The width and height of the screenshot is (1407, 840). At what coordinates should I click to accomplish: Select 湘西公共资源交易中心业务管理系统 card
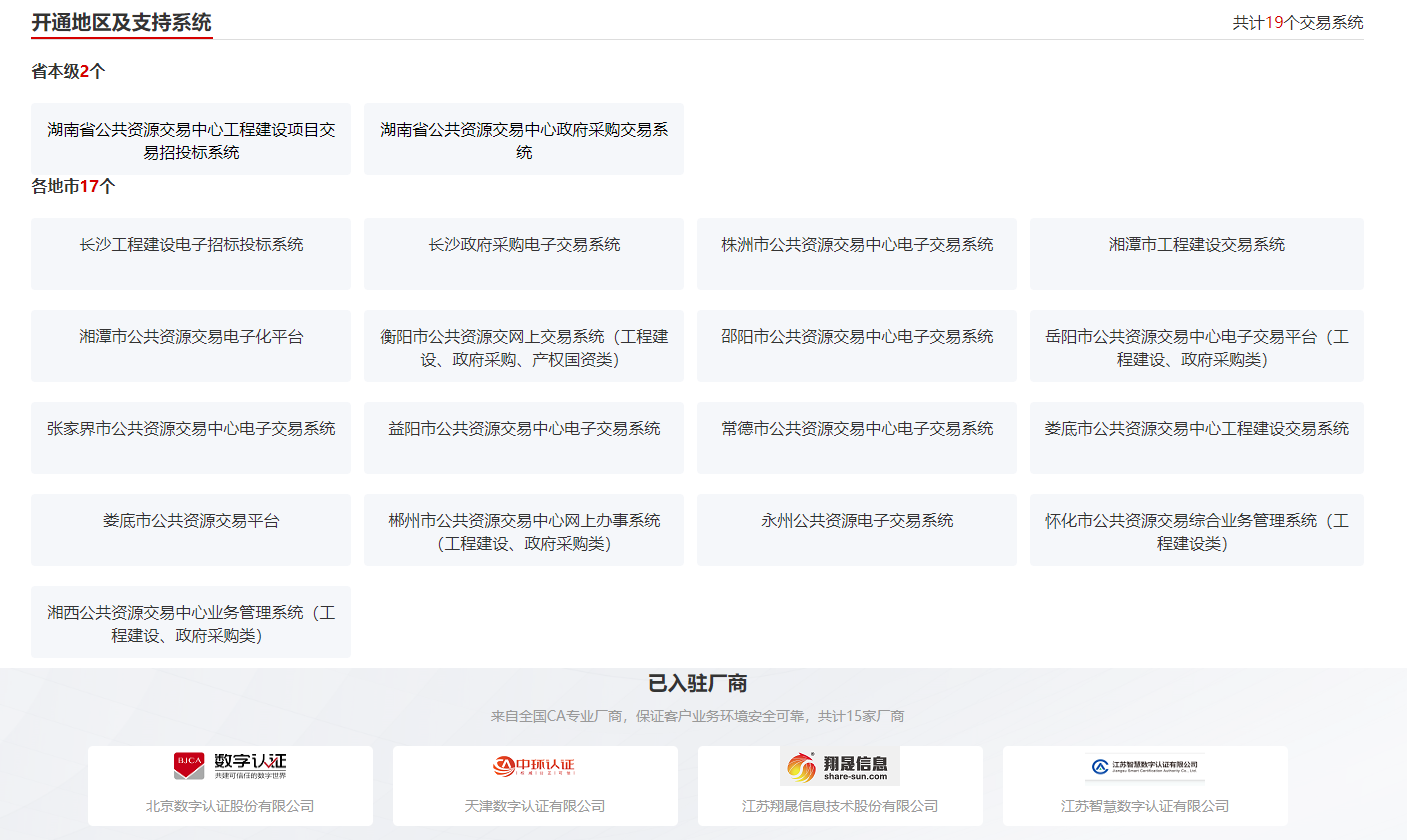pyautogui.click(x=191, y=623)
